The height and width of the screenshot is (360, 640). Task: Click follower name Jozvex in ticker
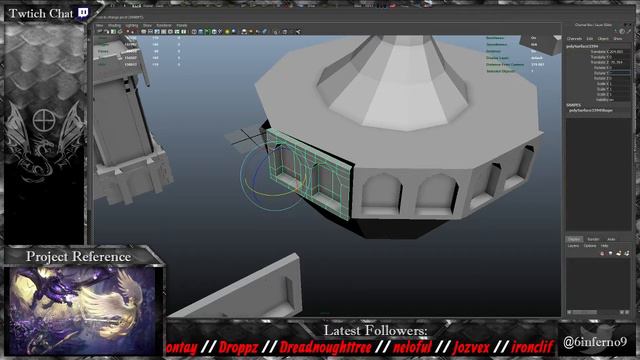(x=471, y=347)
